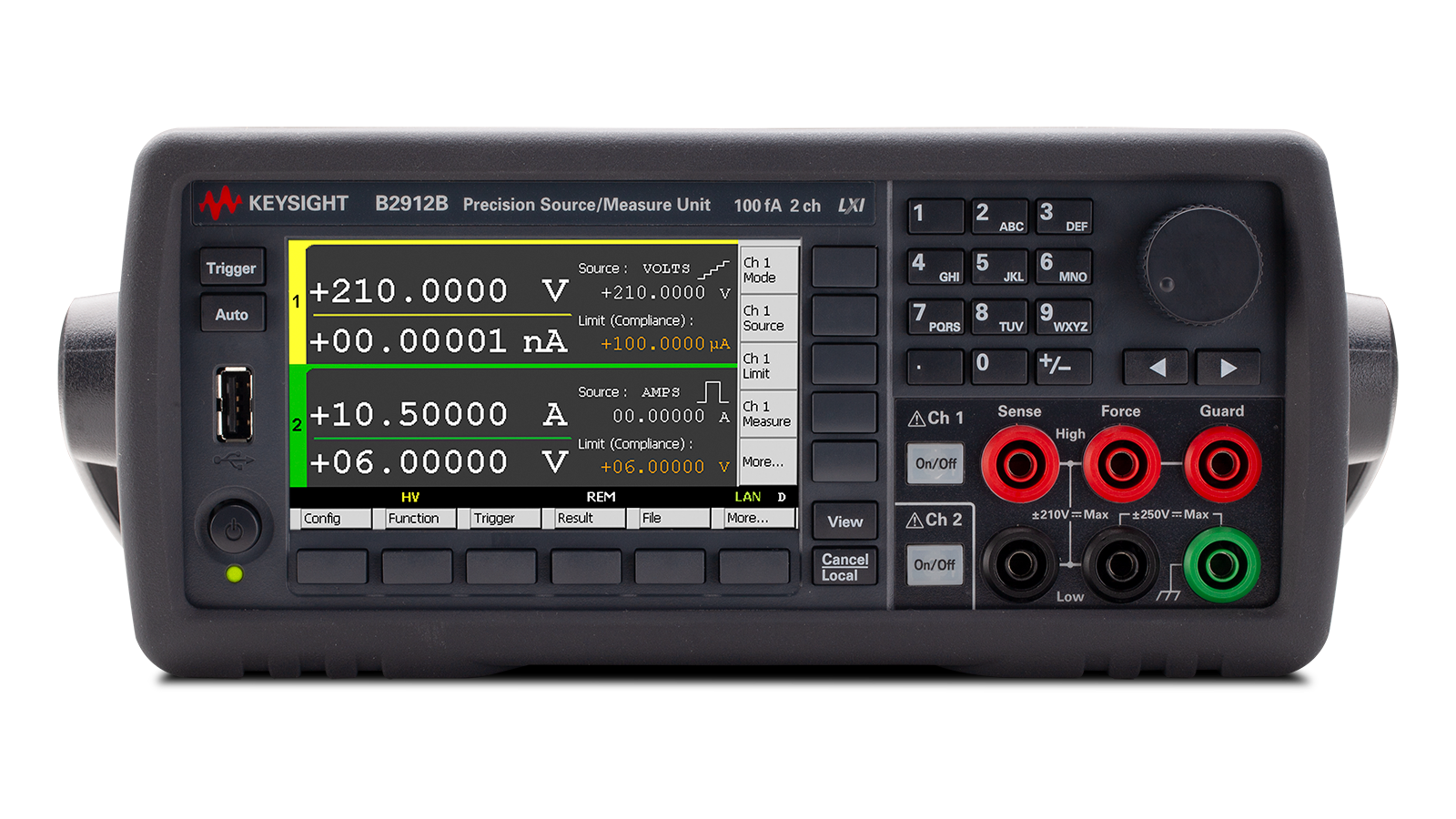
Task: Open the More... softkey below Ch 1 Measure
Action: click(x=767, y=462)
